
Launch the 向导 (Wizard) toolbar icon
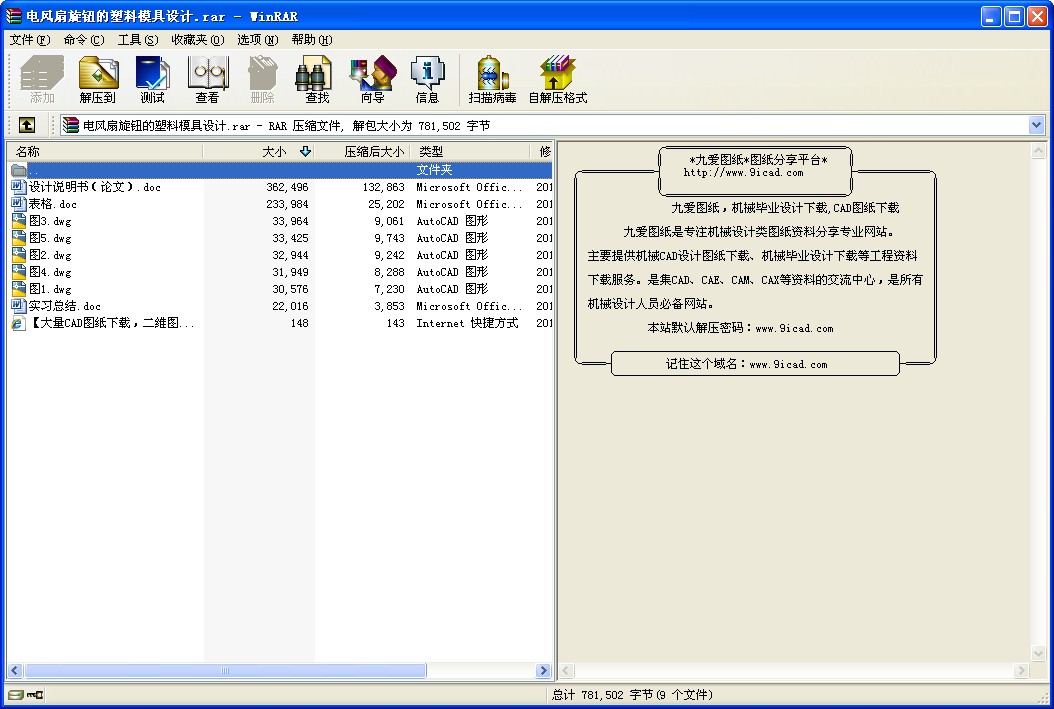(372, 79)
